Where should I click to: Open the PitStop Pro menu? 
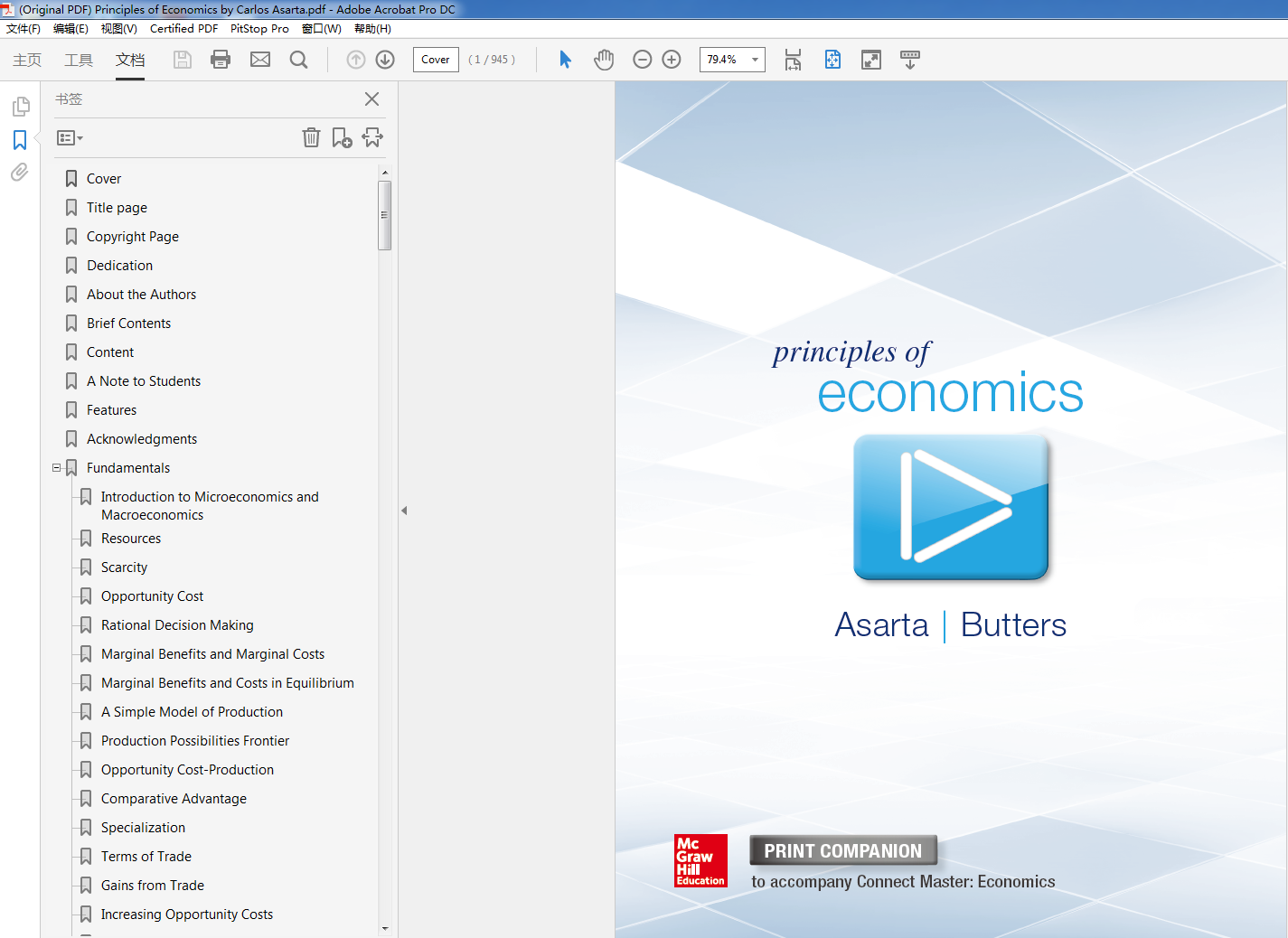coord(259,29)
